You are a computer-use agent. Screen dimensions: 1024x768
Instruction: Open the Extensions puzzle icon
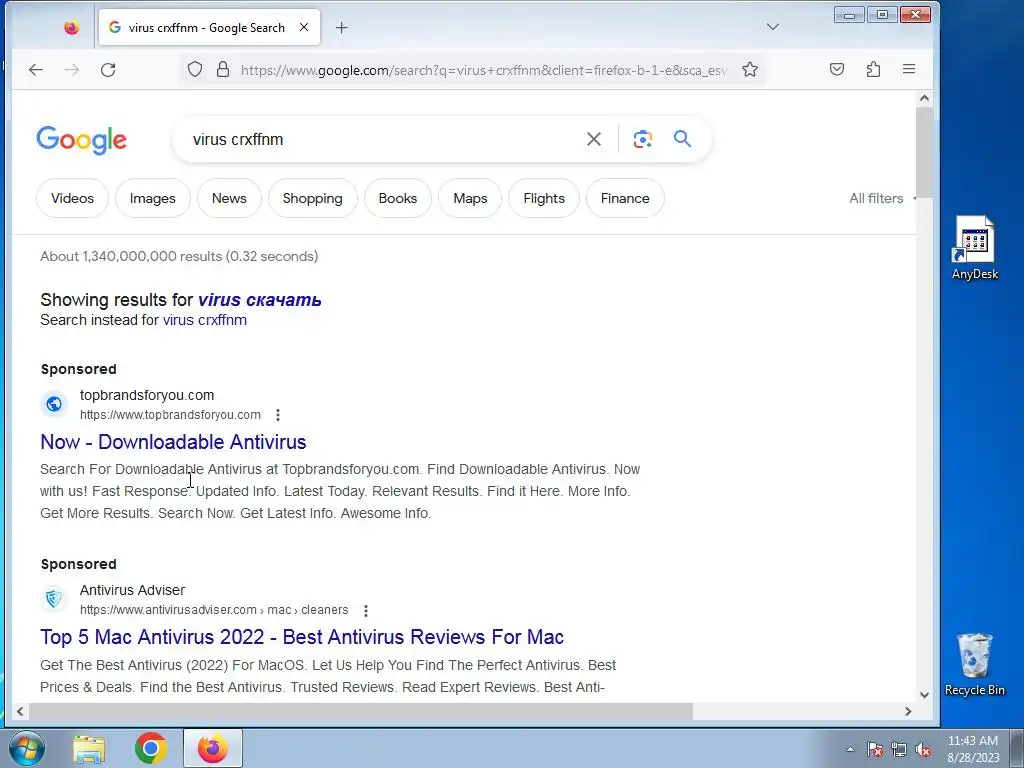873,69
